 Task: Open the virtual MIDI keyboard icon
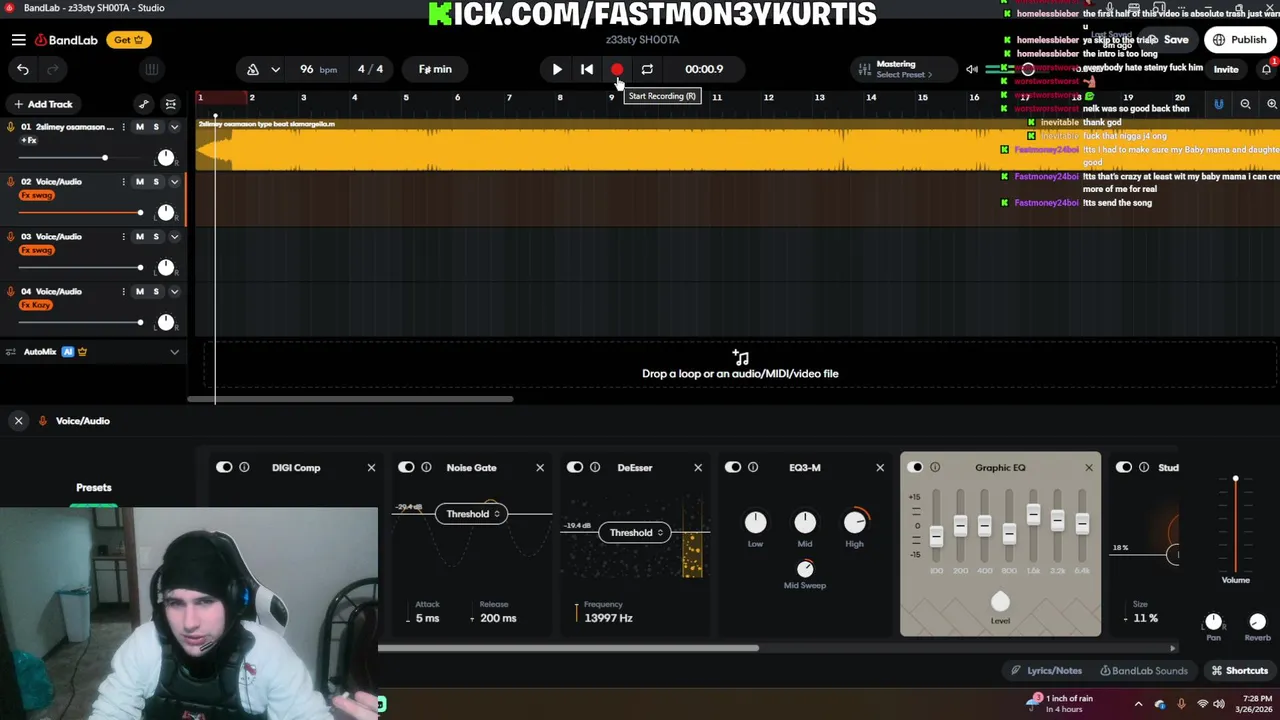(152, 69)
